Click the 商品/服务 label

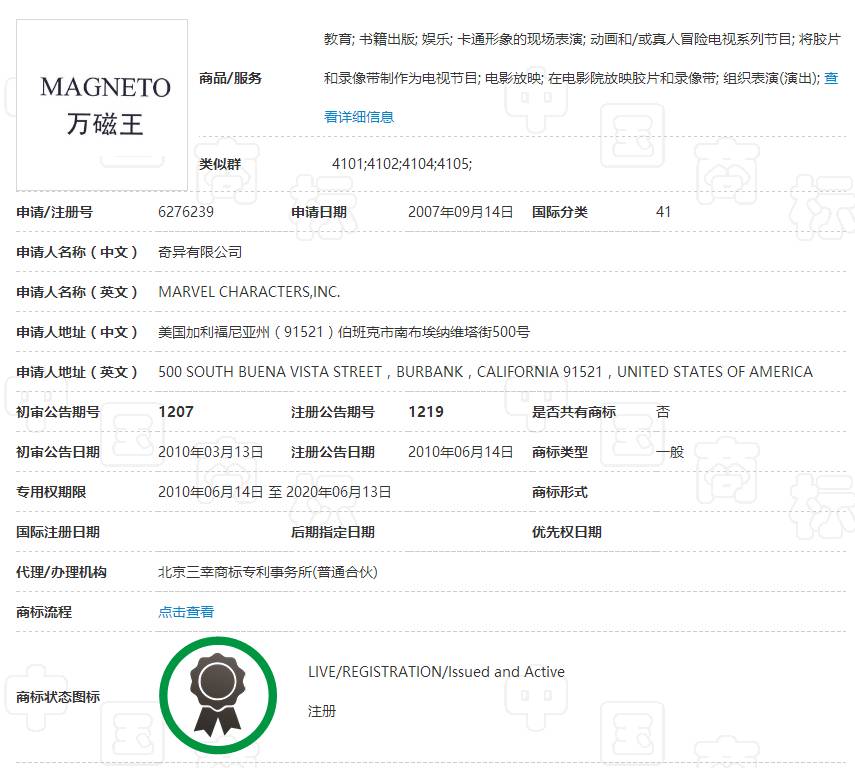(x=230, y=78)
